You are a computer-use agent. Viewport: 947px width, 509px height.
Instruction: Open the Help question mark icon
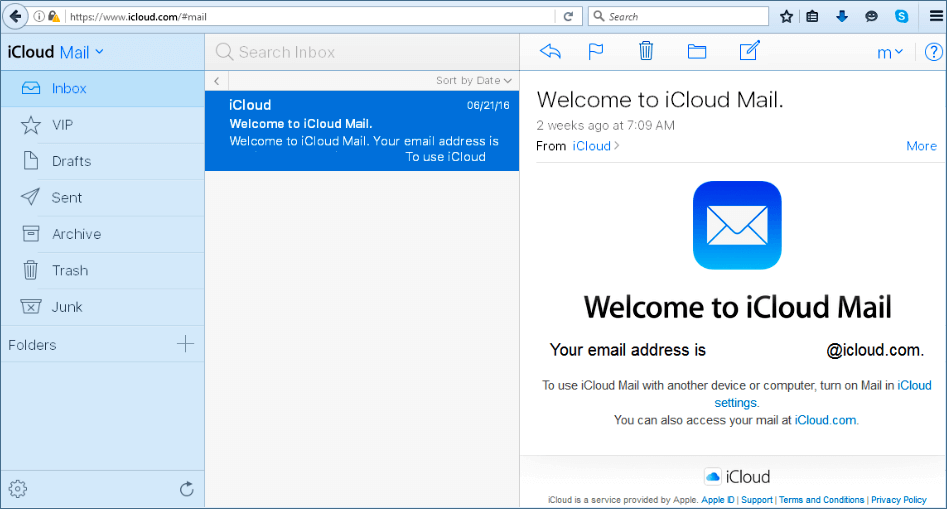[934, 53]
